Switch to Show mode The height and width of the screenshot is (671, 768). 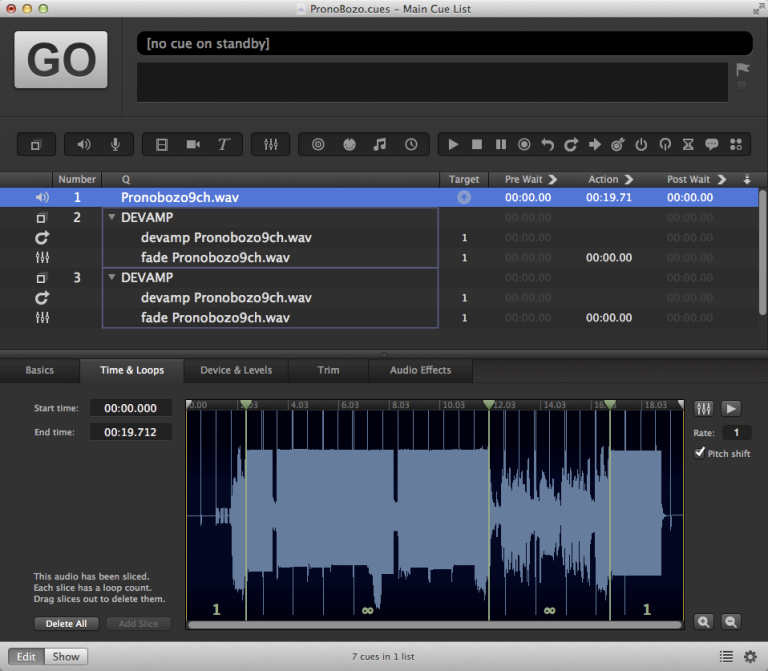(66, 657)
